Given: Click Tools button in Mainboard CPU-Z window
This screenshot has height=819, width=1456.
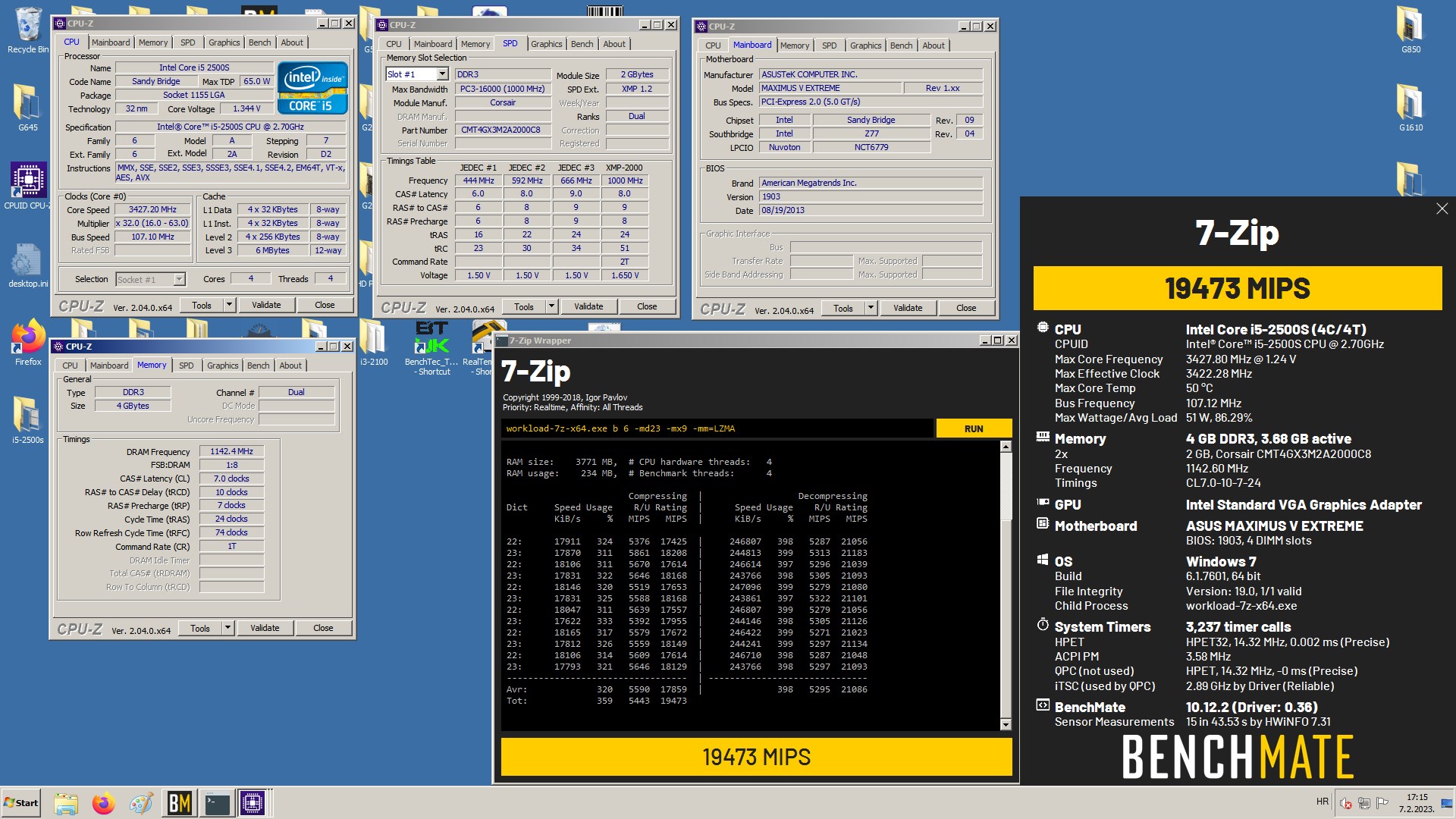Looking at the screenshot, I should pos(843,308).
